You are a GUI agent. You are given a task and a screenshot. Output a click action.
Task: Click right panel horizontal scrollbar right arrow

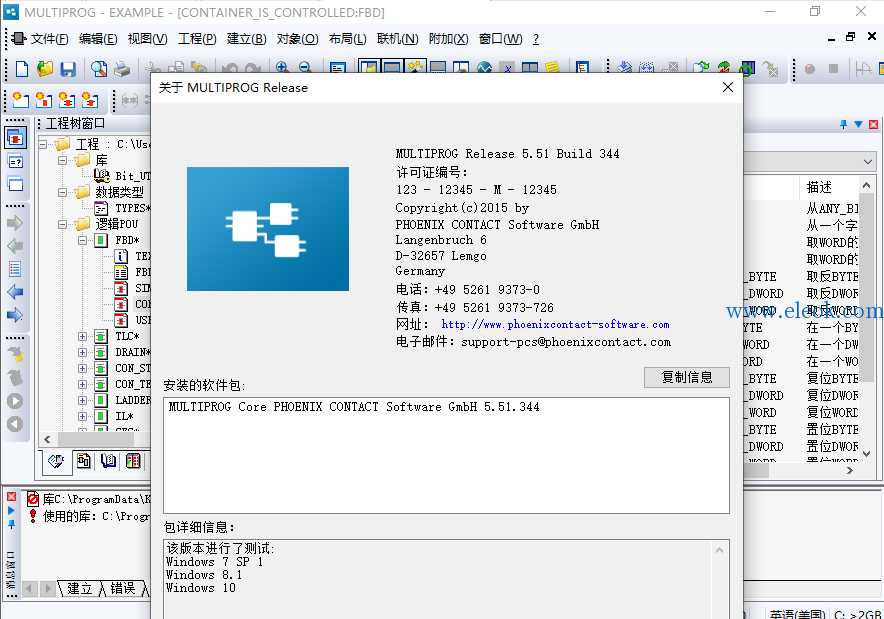(850, 470)
